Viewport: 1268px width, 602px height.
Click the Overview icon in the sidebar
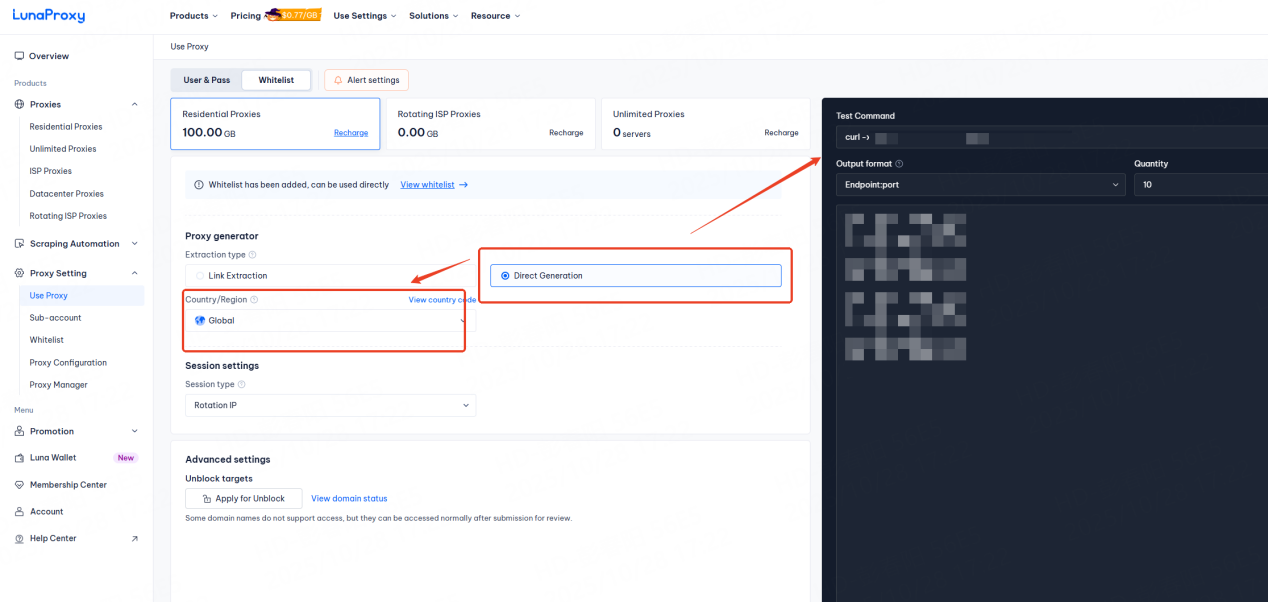[x=17, y=55]
